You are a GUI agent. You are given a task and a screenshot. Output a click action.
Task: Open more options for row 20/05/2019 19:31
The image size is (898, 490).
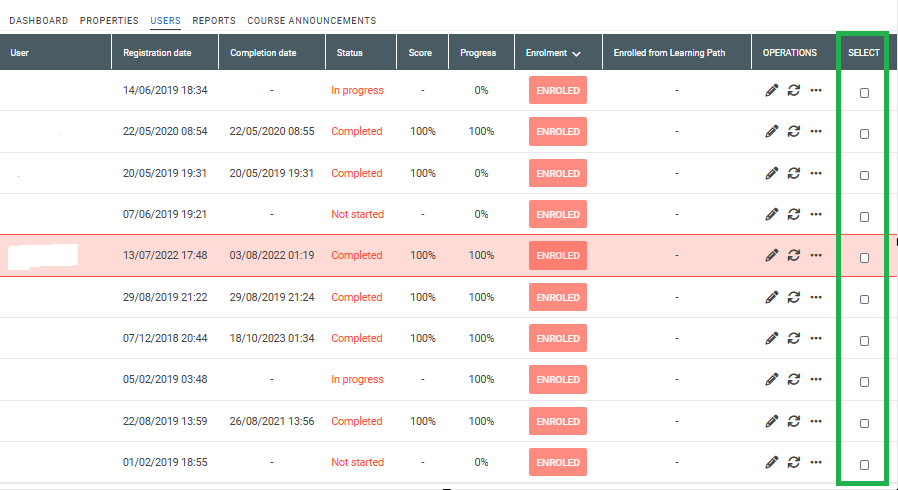point(816,173)
